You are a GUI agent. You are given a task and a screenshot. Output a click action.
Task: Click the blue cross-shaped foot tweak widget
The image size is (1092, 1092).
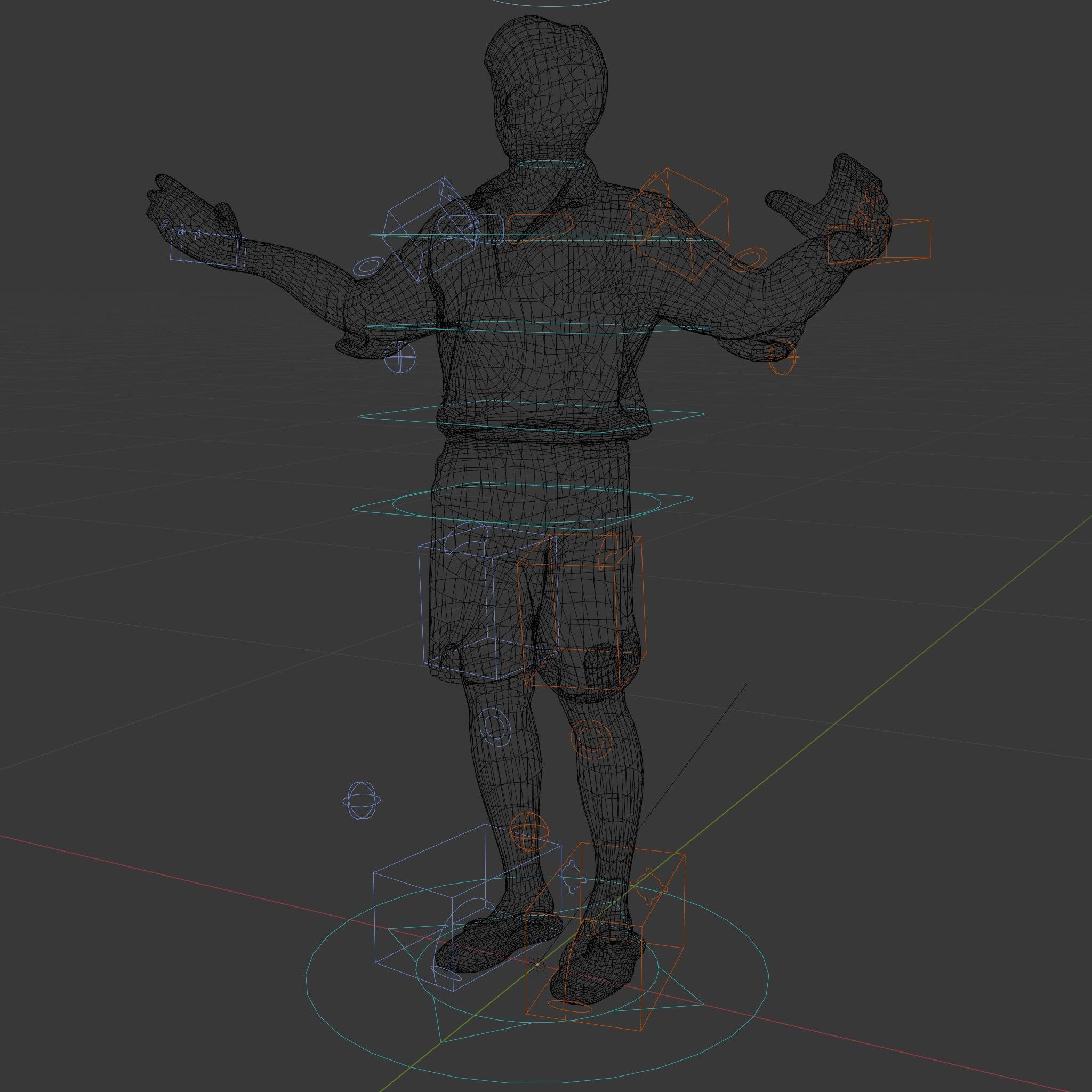(572, 877)
